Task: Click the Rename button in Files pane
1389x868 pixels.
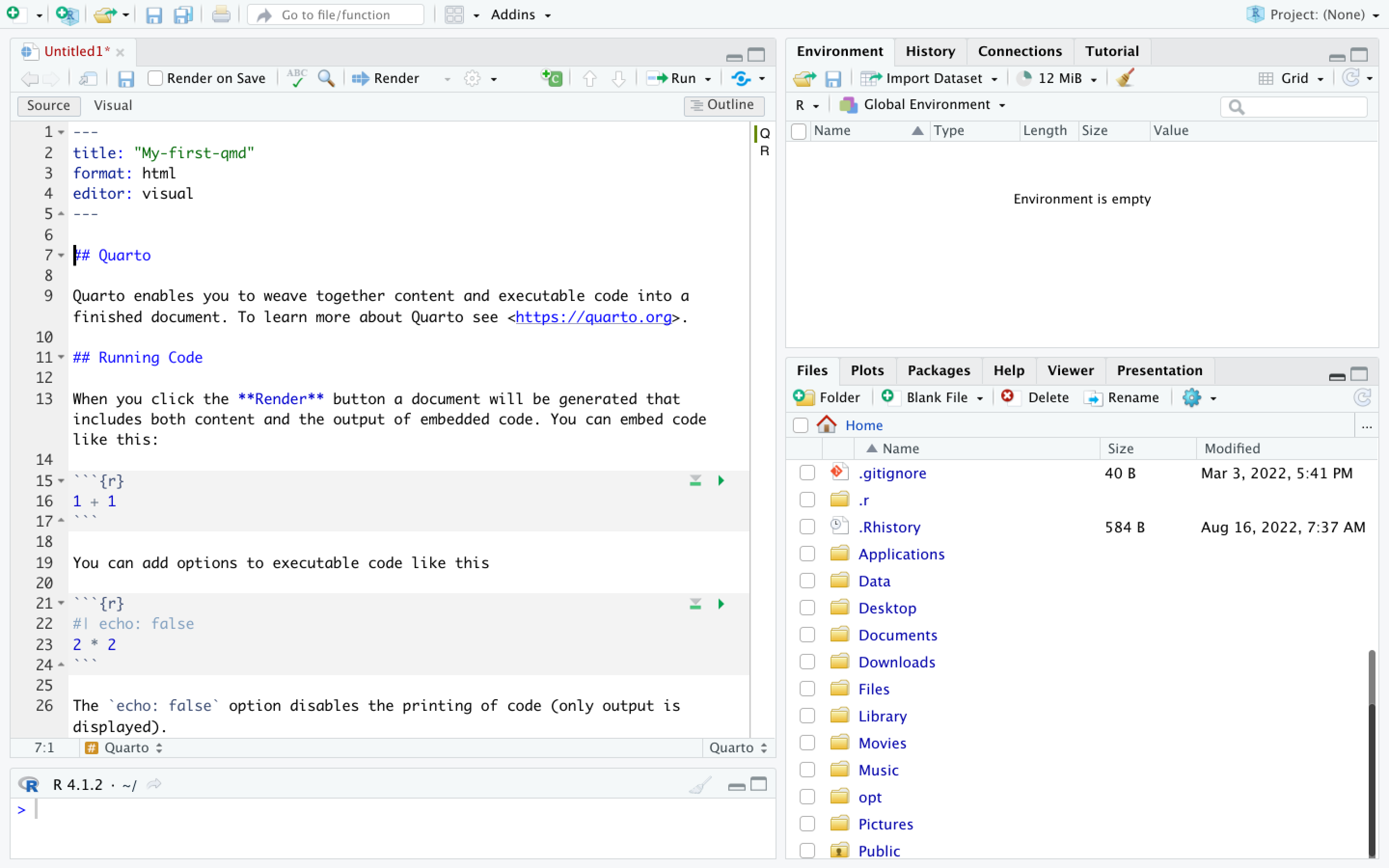Action: coord(1121,397)
